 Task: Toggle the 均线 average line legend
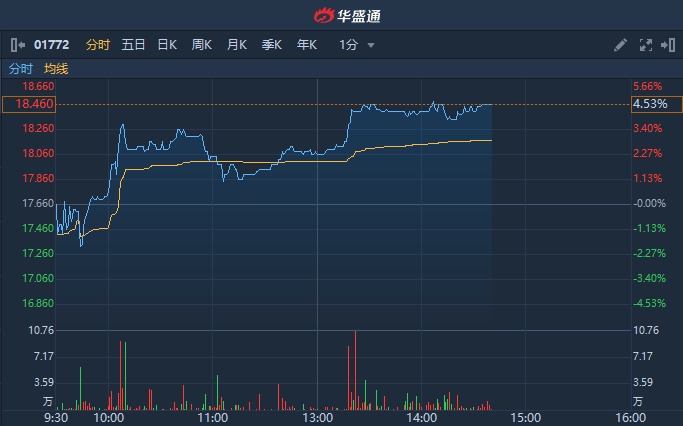tap(56, 69)
